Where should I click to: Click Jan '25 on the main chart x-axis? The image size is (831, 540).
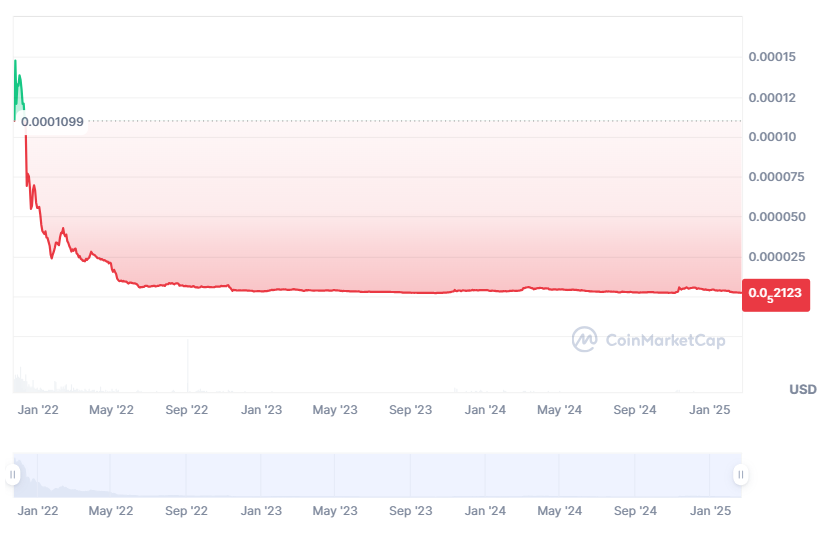(x=710, y=410)
